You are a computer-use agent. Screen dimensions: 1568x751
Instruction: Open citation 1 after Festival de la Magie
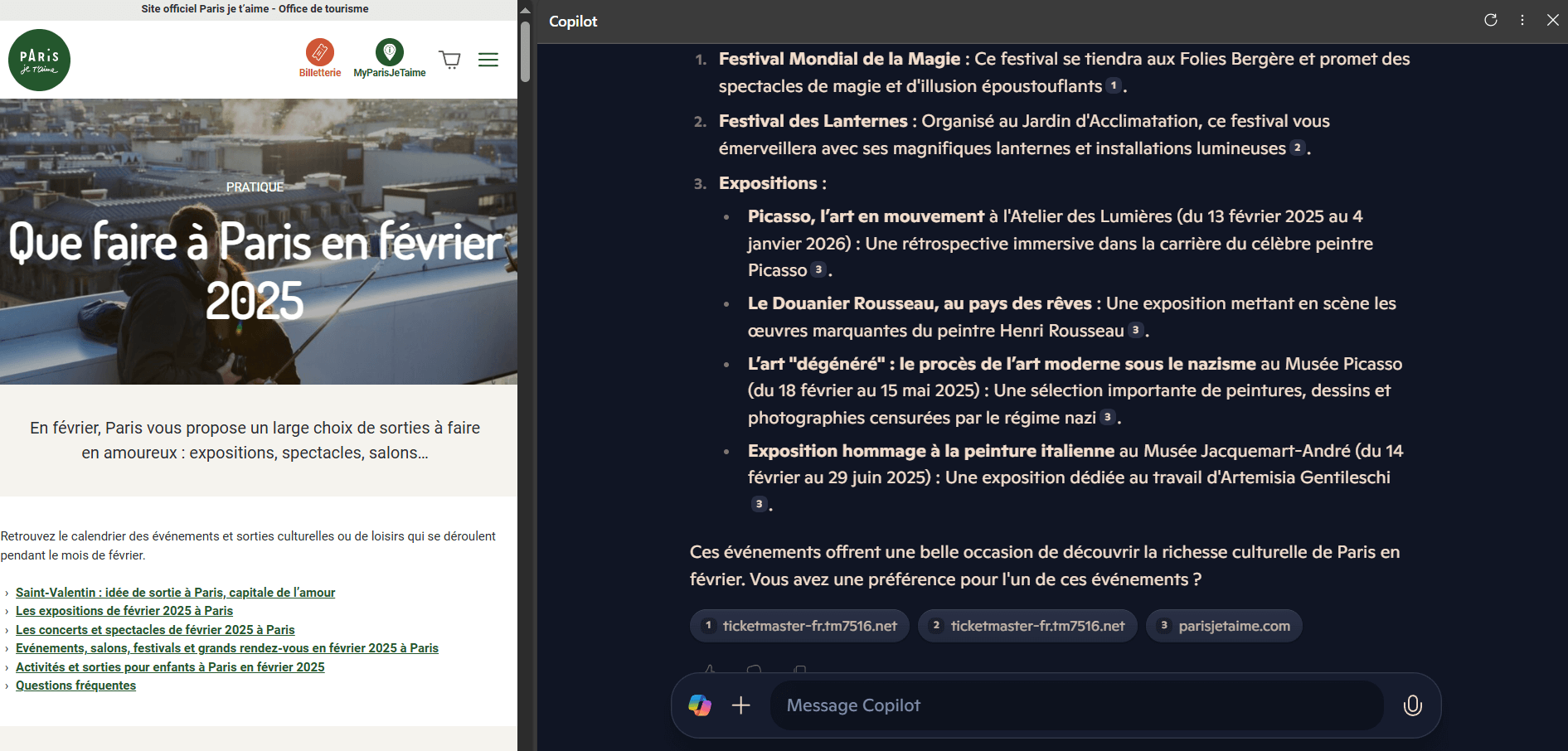tap(1114, 85)
